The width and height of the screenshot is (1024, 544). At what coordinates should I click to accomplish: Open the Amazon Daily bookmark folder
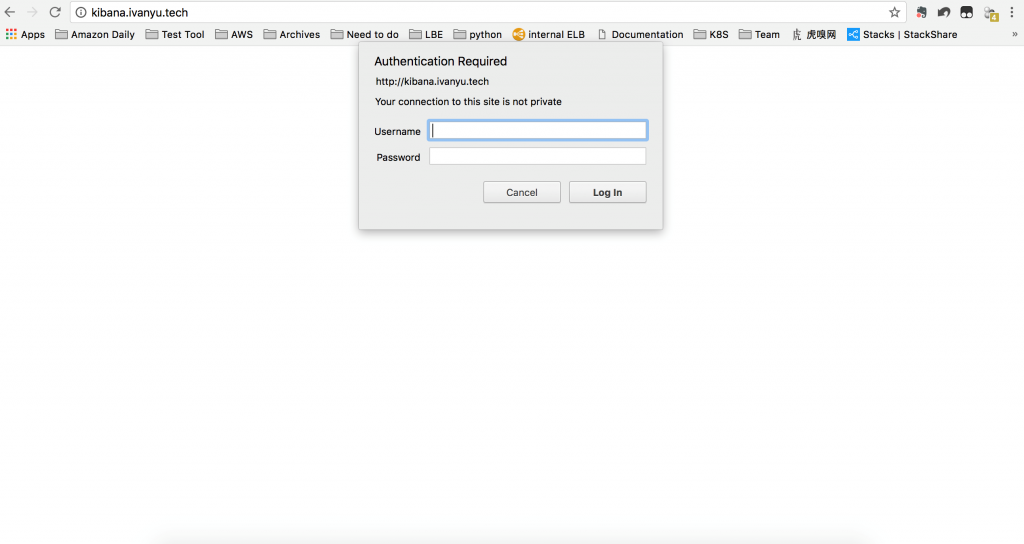coord(95,34)
